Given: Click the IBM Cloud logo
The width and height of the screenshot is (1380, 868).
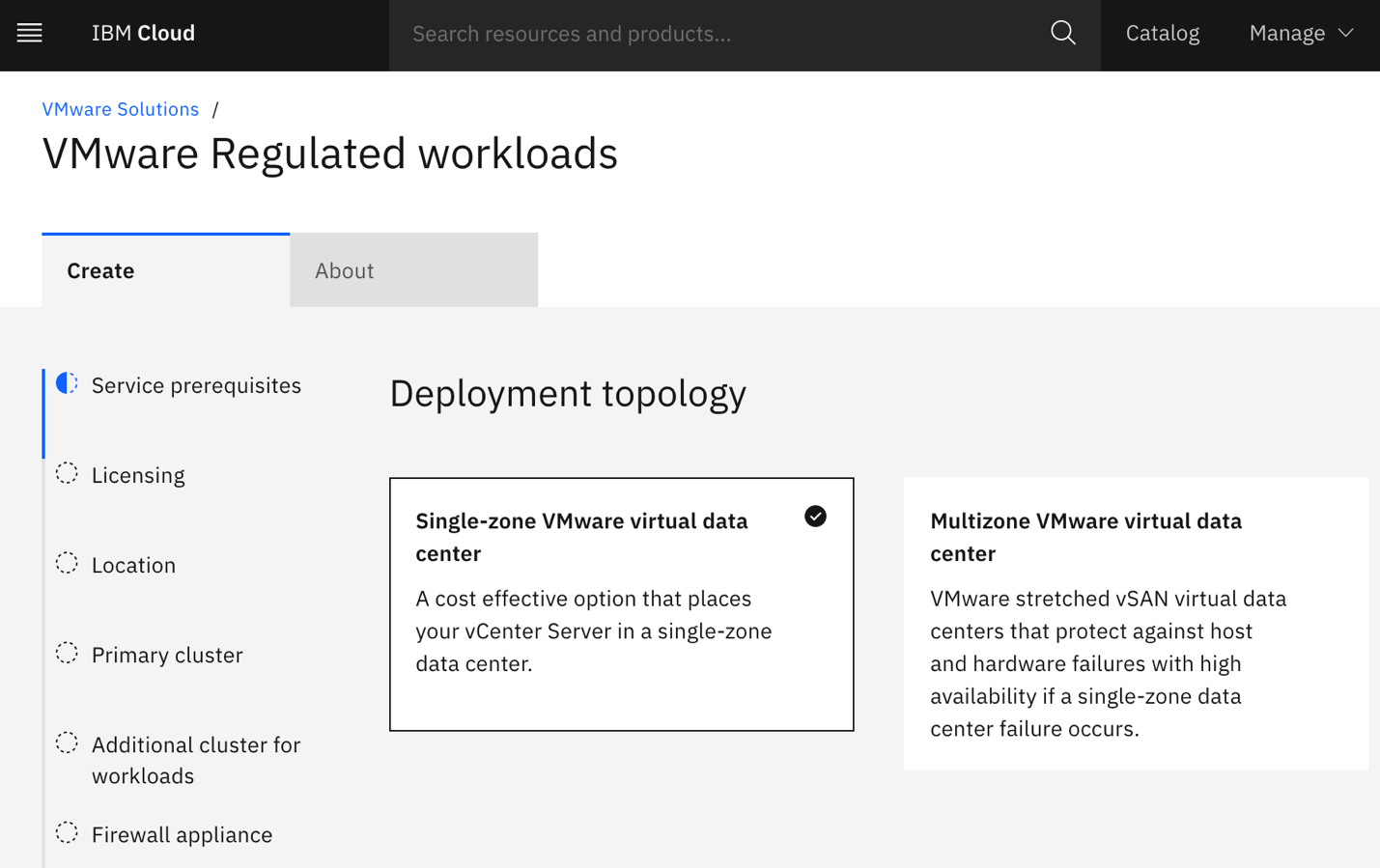Looking at the screenshot, I should click(143, 34).
